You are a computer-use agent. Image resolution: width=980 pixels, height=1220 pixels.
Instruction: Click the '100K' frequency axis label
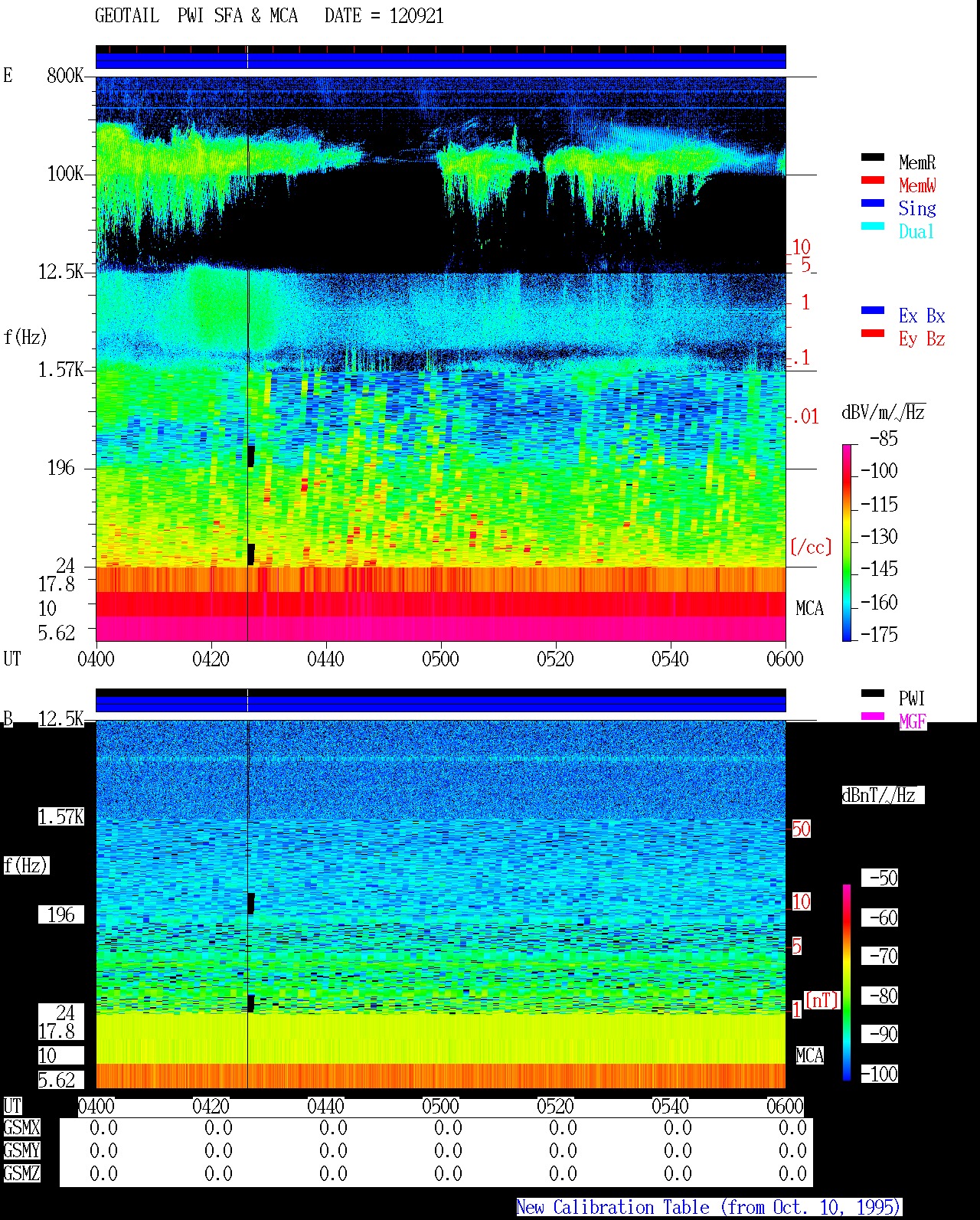[65, 173]
